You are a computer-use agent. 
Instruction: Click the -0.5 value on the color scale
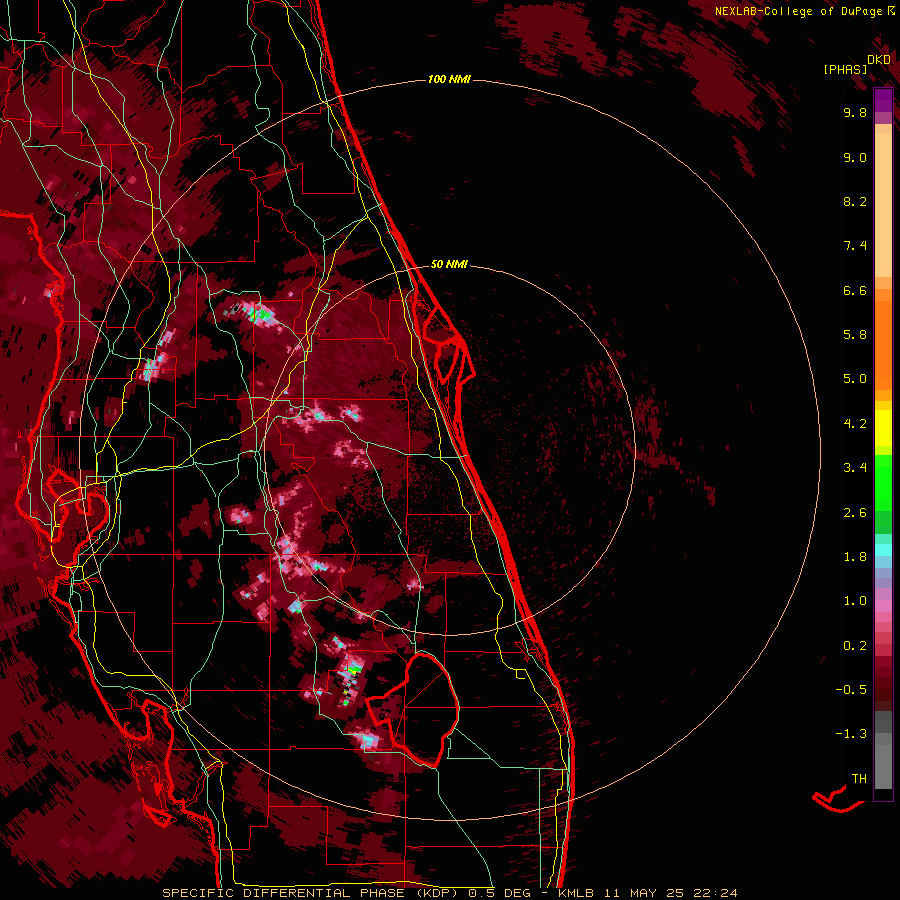pos(851,690)
